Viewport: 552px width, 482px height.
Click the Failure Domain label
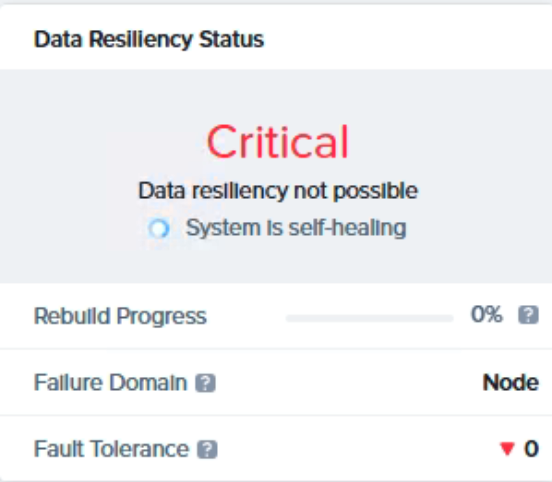(x=111, y=382)
